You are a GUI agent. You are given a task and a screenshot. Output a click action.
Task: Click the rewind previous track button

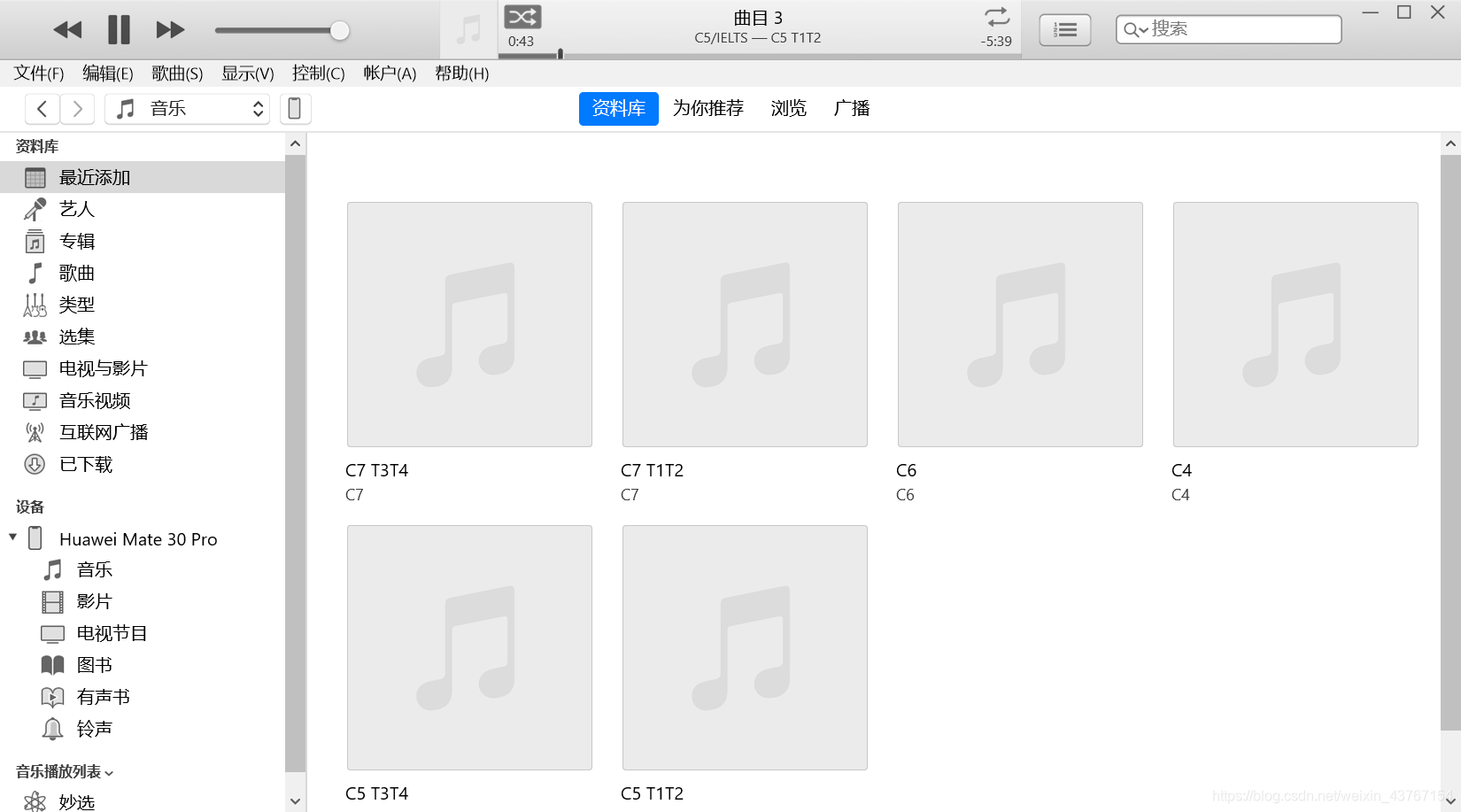[67, 30]
